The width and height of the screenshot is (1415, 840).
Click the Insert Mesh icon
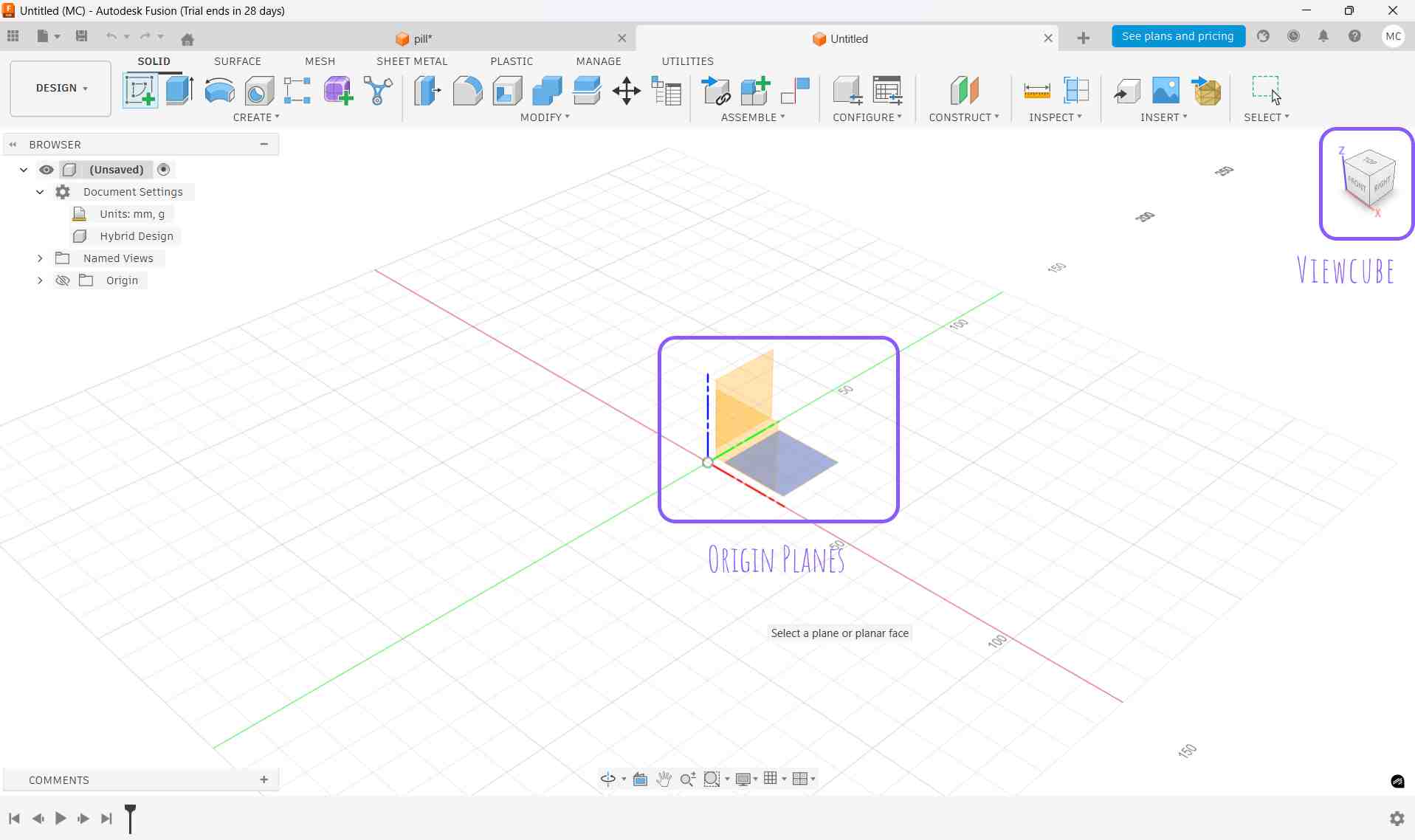tap(1206, 91)
